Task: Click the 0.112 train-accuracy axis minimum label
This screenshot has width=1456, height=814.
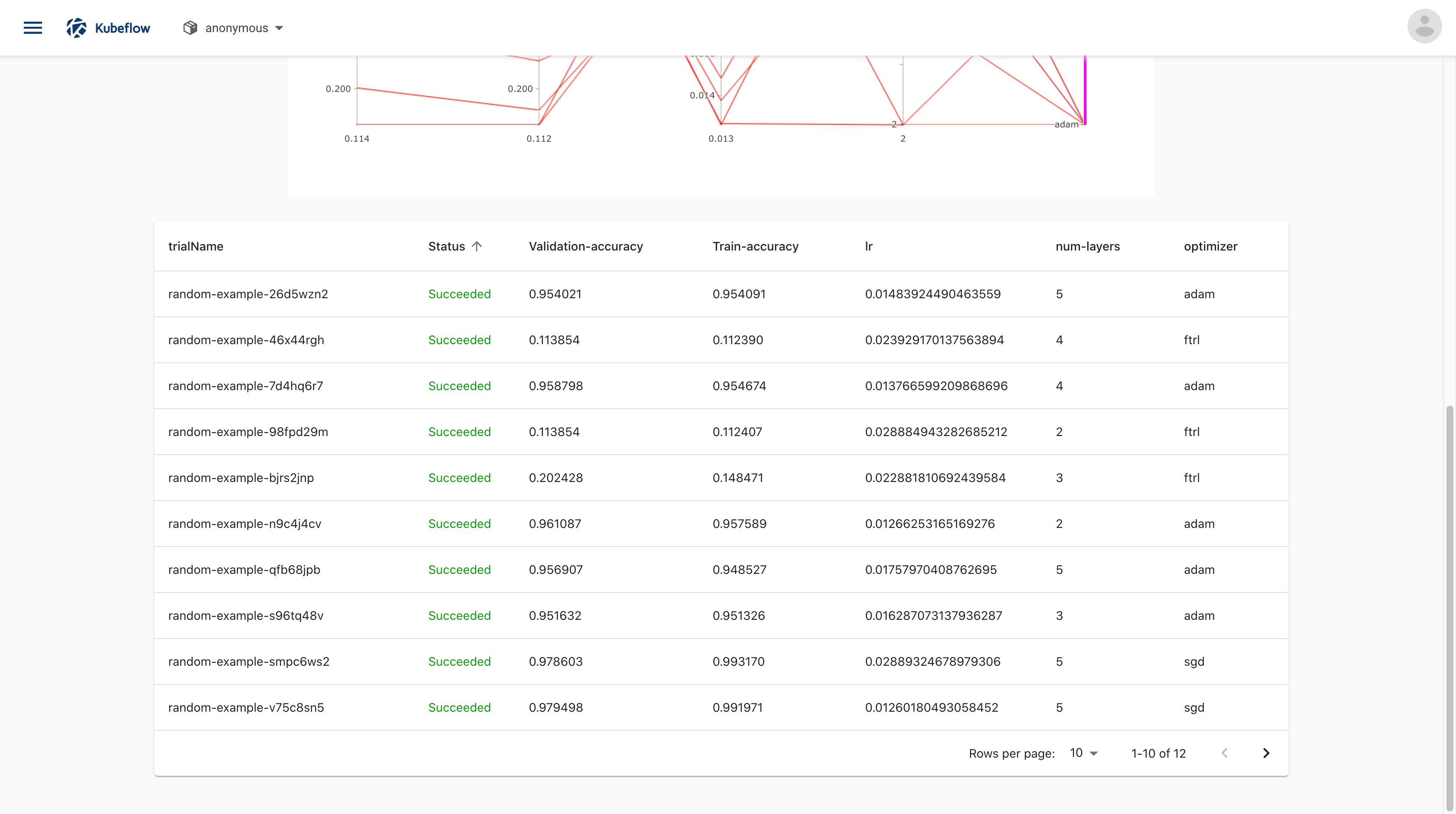Action: coord(539,139)
